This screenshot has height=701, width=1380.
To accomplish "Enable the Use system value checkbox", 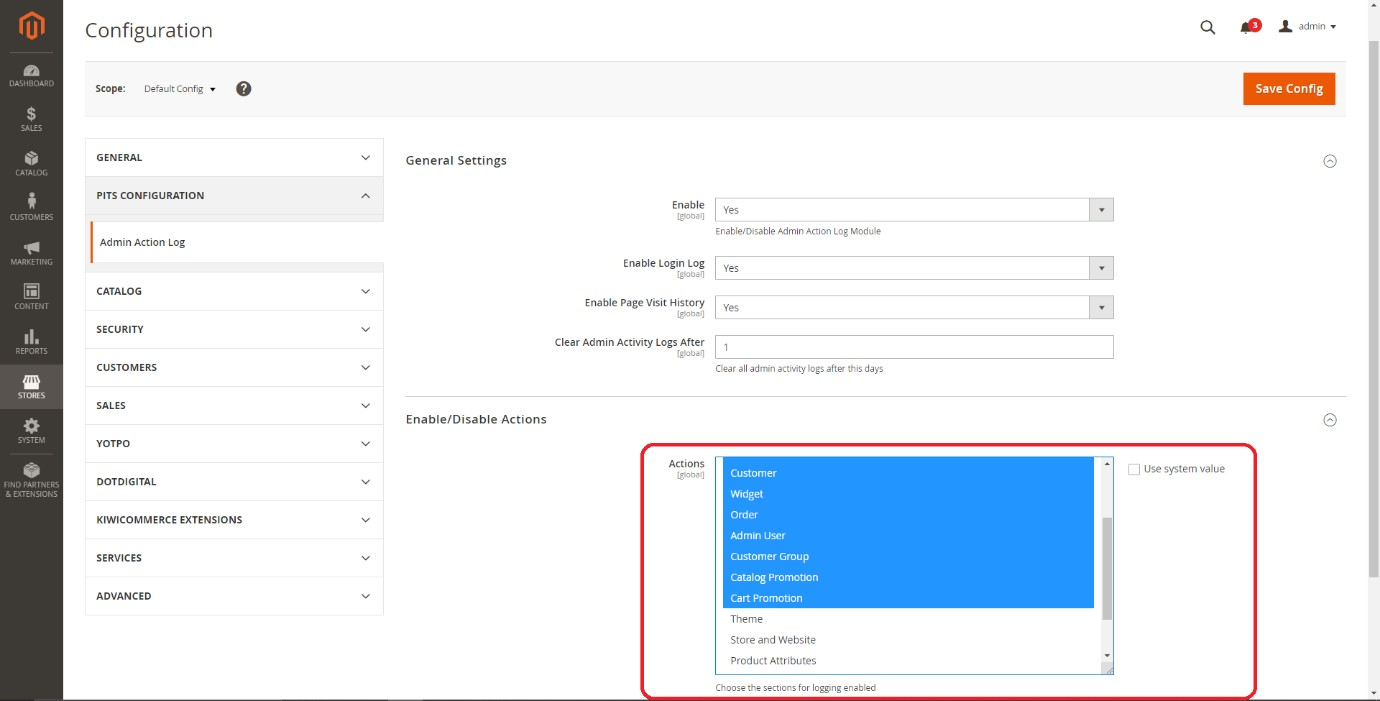I will point(1133,469).
